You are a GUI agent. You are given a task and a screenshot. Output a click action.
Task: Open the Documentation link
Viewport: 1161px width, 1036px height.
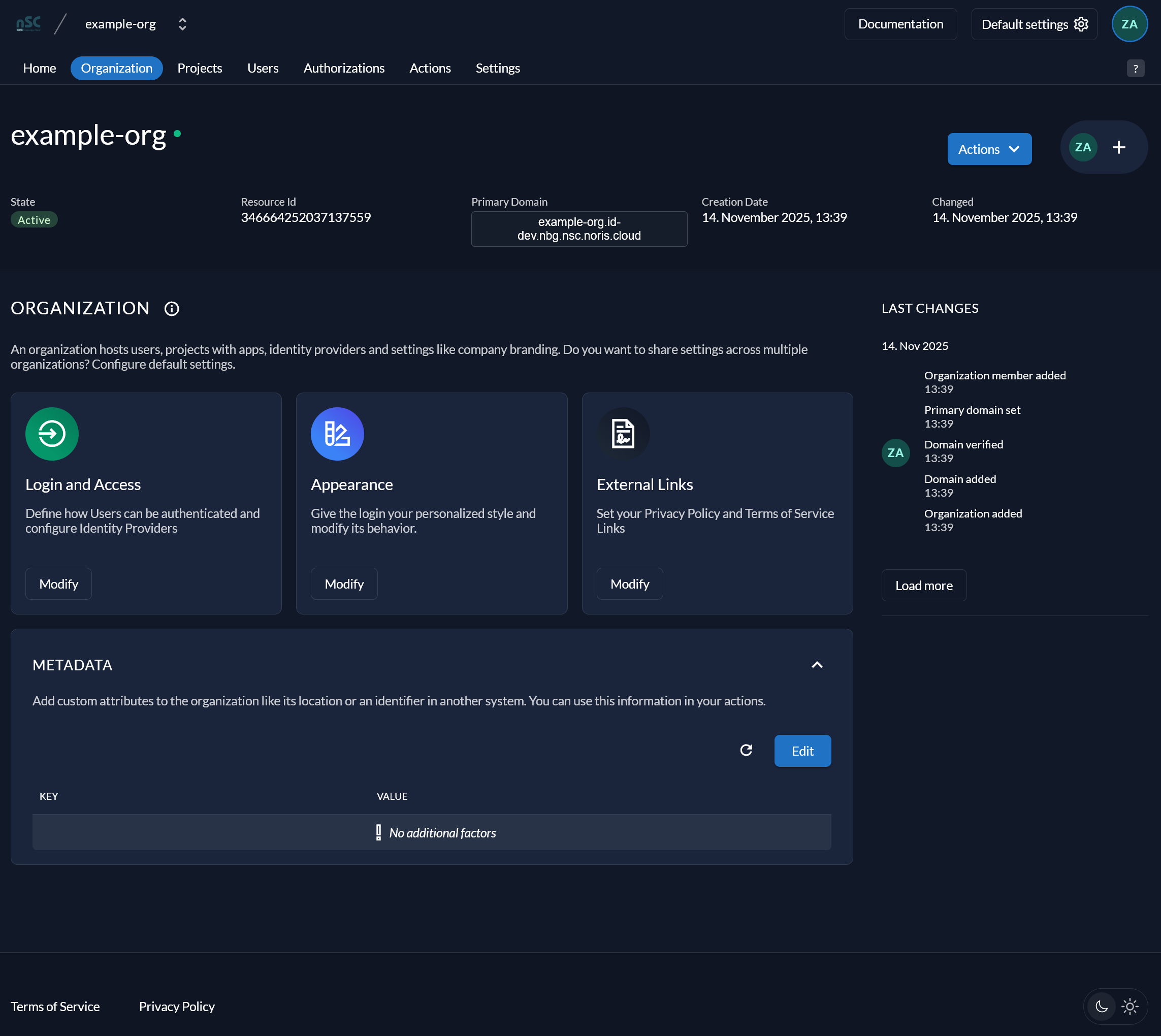900,24
